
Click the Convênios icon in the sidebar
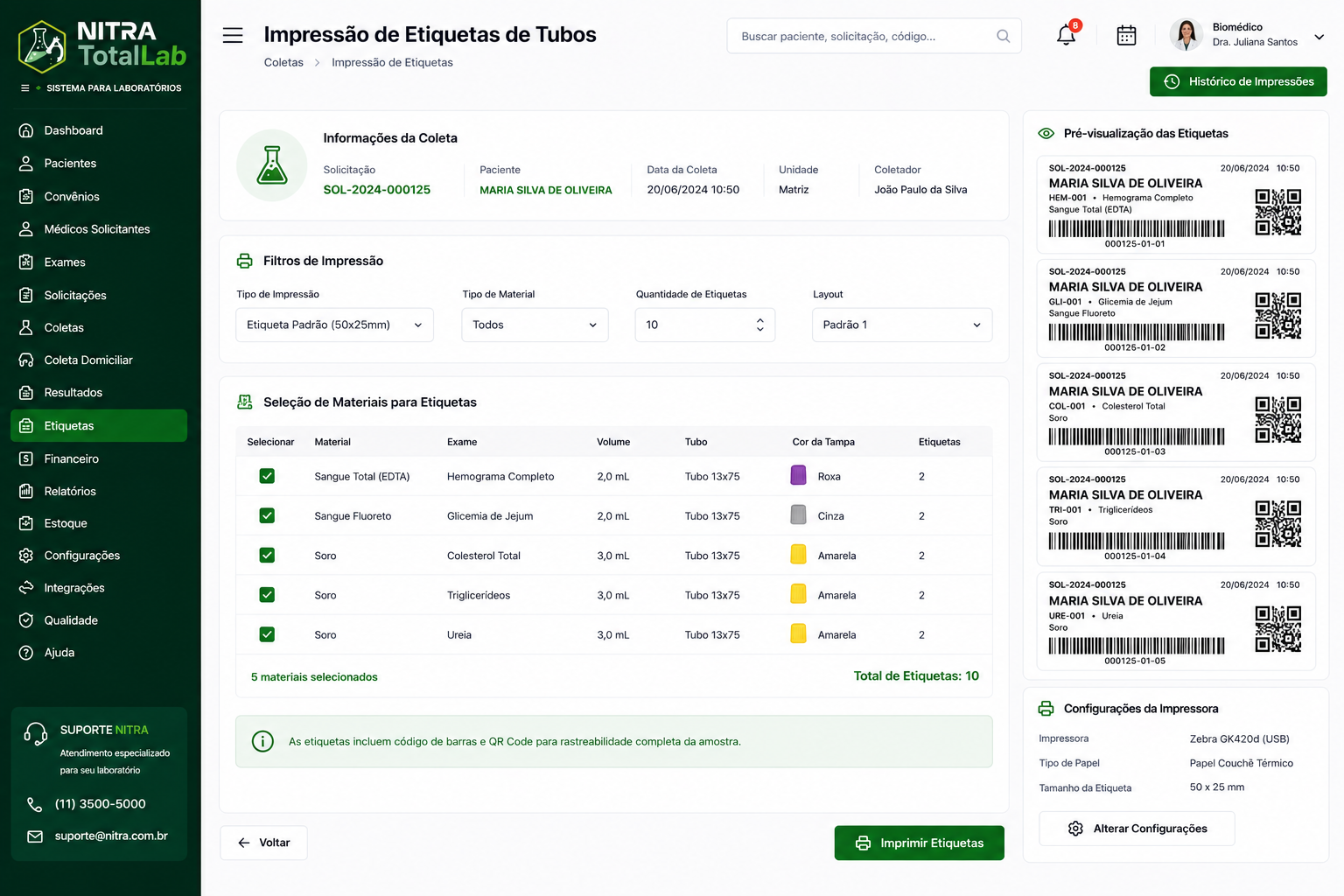pos(26,196)
